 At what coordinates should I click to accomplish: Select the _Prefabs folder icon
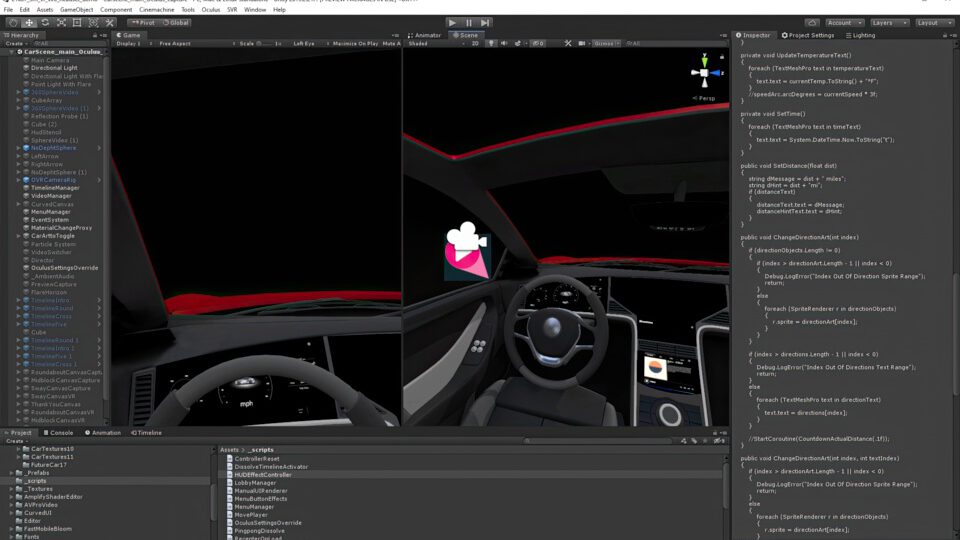click(x=19, y=473)
